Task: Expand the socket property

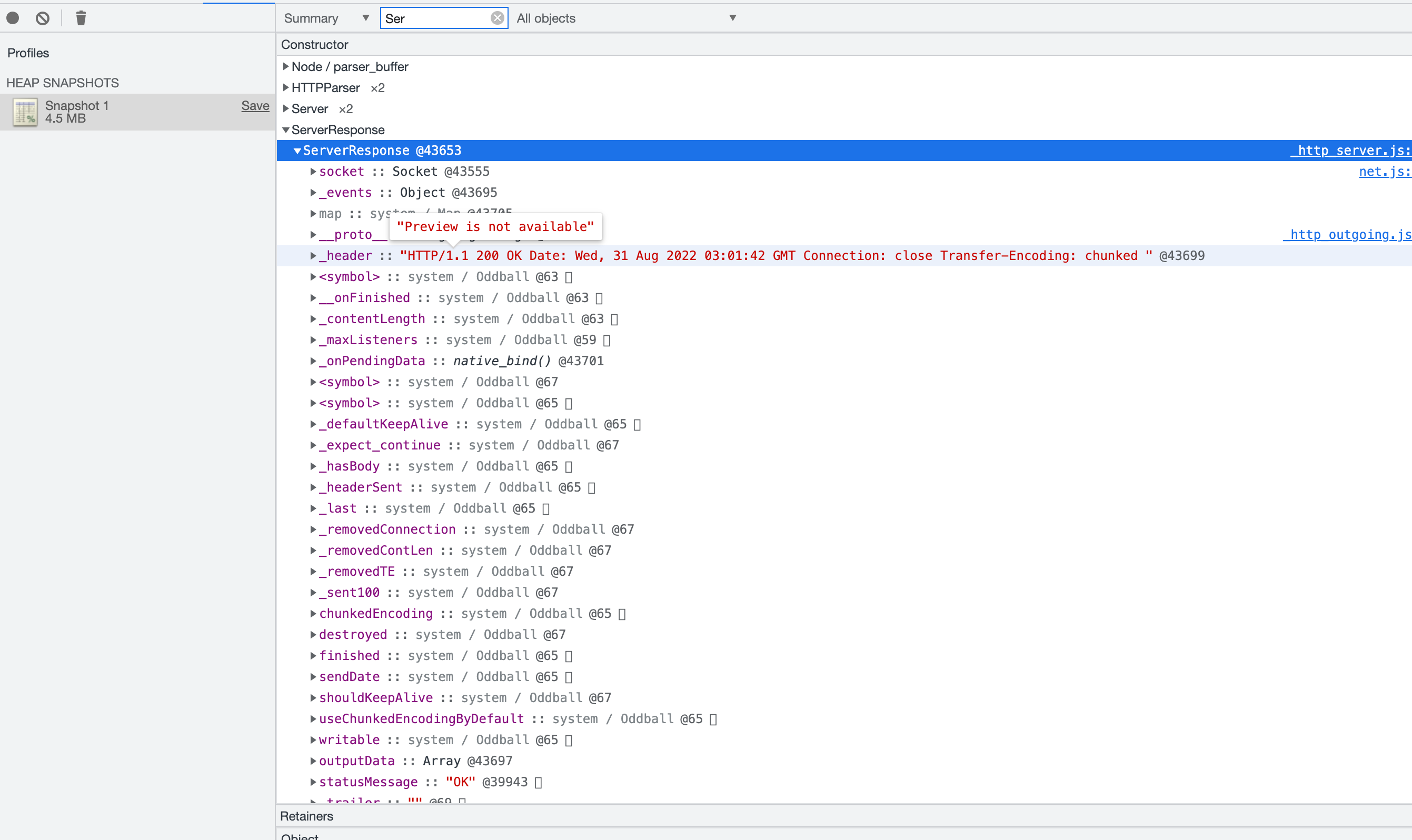Action: (x=313, y=172)
